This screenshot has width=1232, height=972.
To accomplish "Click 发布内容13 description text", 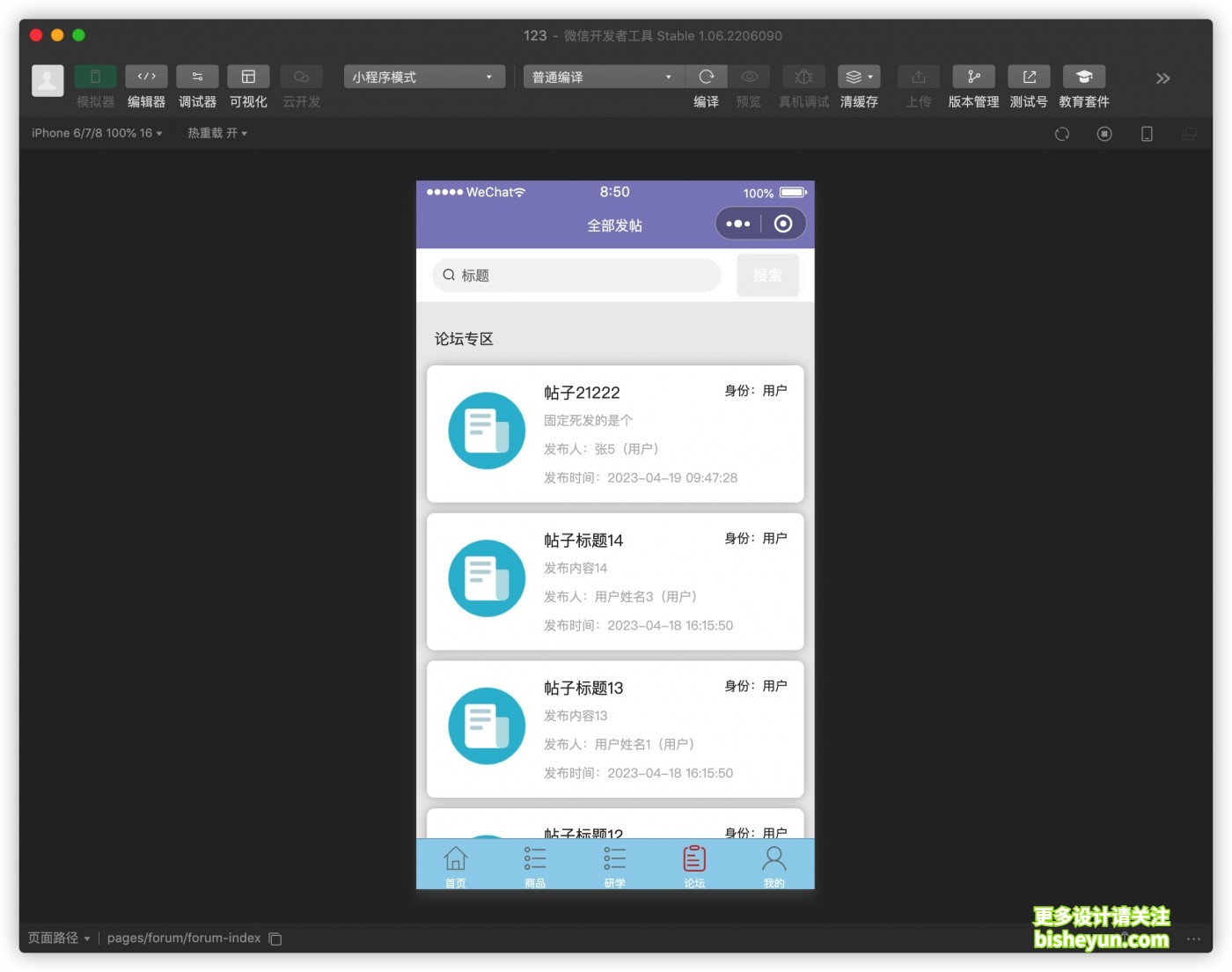I will (576, 716).
